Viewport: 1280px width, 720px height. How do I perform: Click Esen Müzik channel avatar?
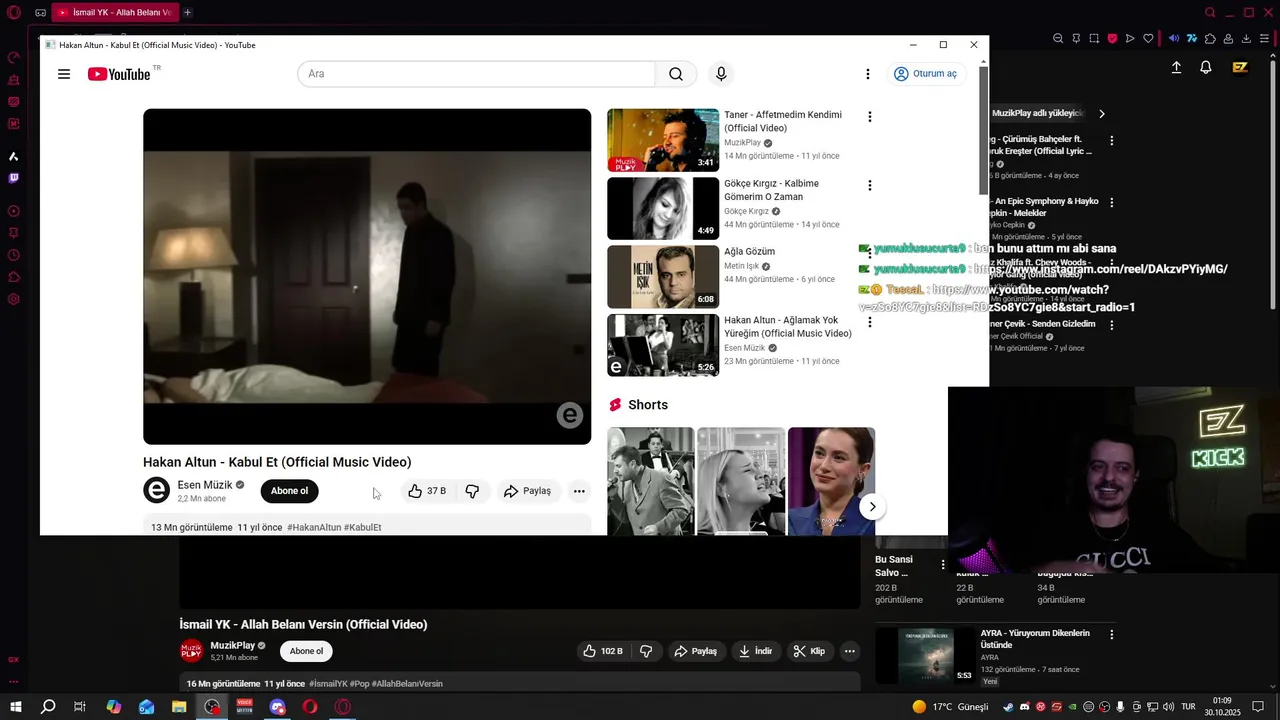pyautogui.click(x=157, y=490)
